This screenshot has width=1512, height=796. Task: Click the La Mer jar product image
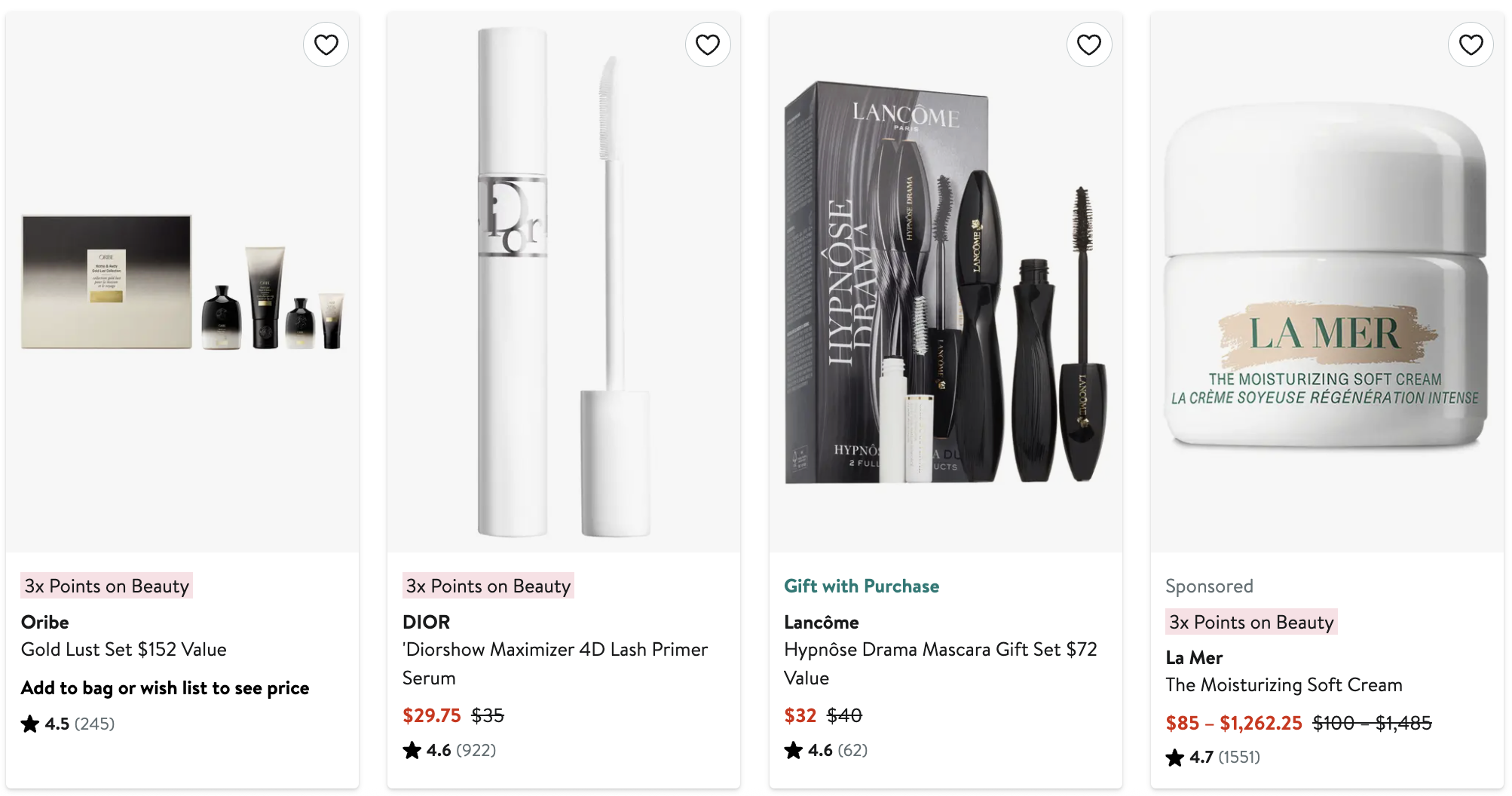pyautogui.click(x=1327, y=283)
